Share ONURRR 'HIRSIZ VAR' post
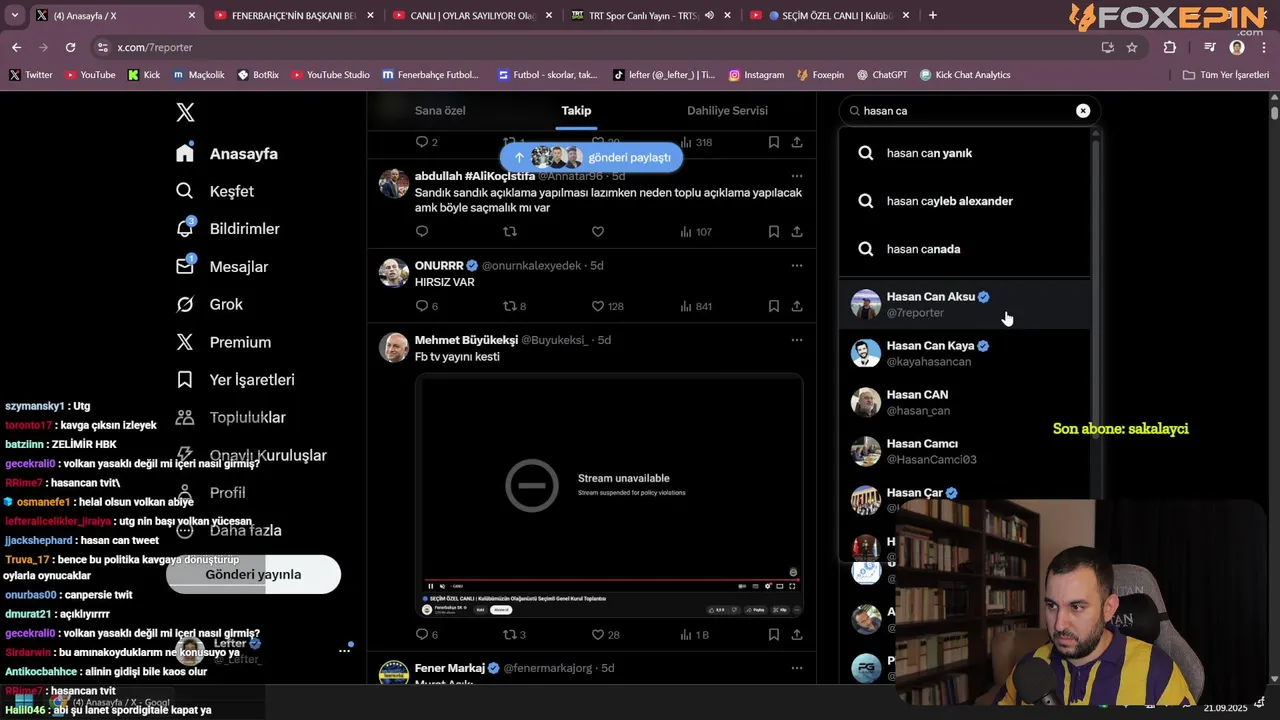Screen dimensions: 1280x720 point(797,306)
